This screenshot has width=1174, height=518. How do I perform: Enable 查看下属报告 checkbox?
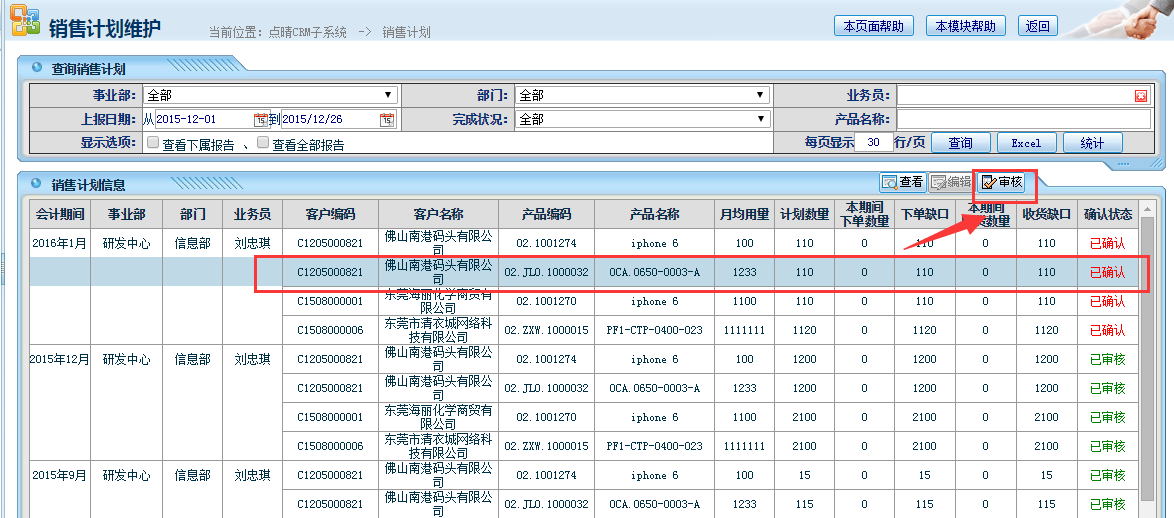click(x=153, y=143)
